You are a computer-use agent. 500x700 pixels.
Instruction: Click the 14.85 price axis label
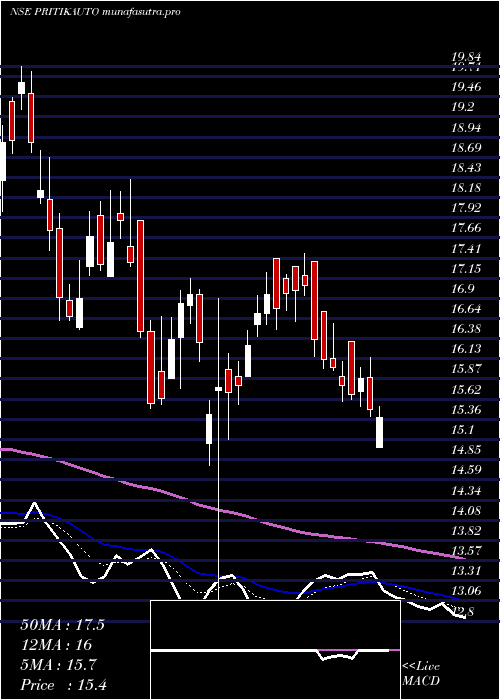[x=466, y=450]
